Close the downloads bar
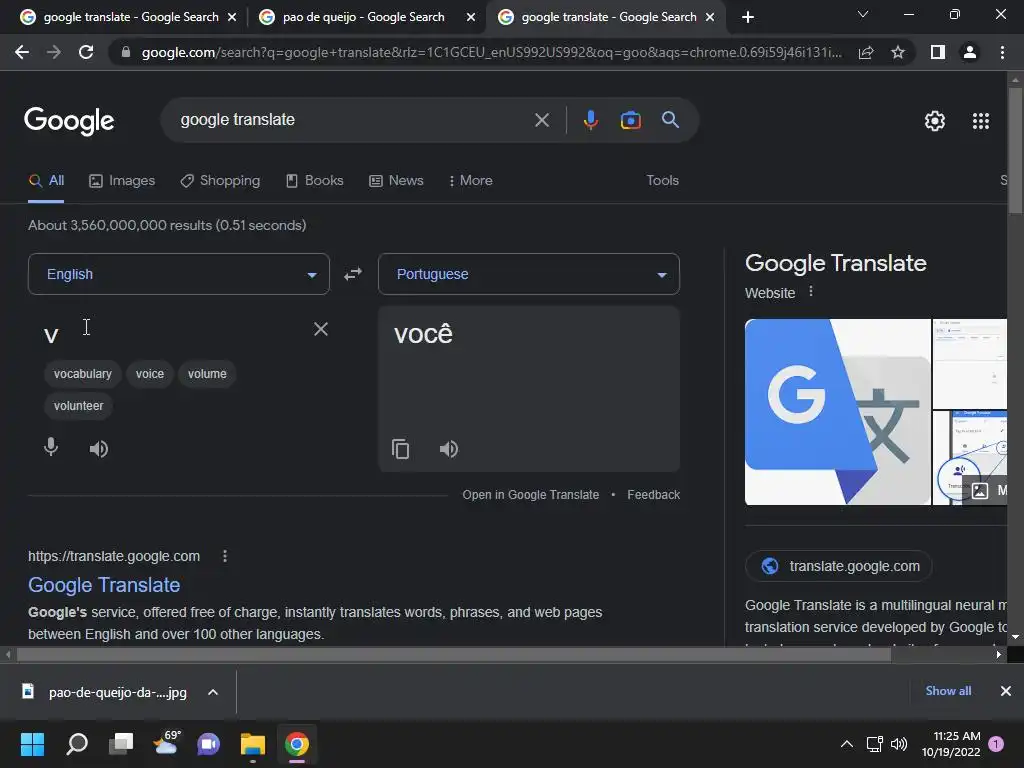The width and height of the screenshot is (1024, 768). pyautogui.click(x=1006, y=691)
